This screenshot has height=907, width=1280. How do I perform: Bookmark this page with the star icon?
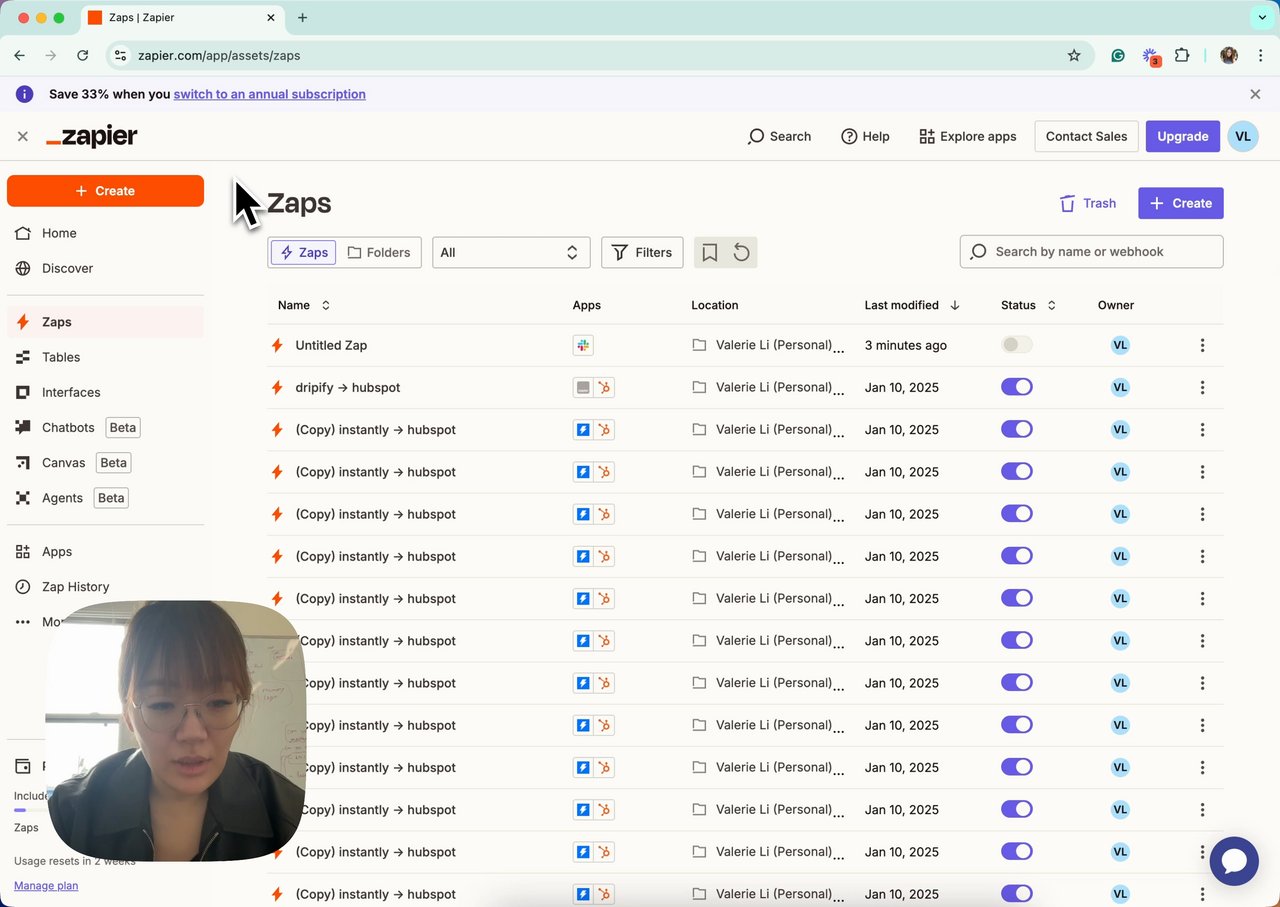1074,55
